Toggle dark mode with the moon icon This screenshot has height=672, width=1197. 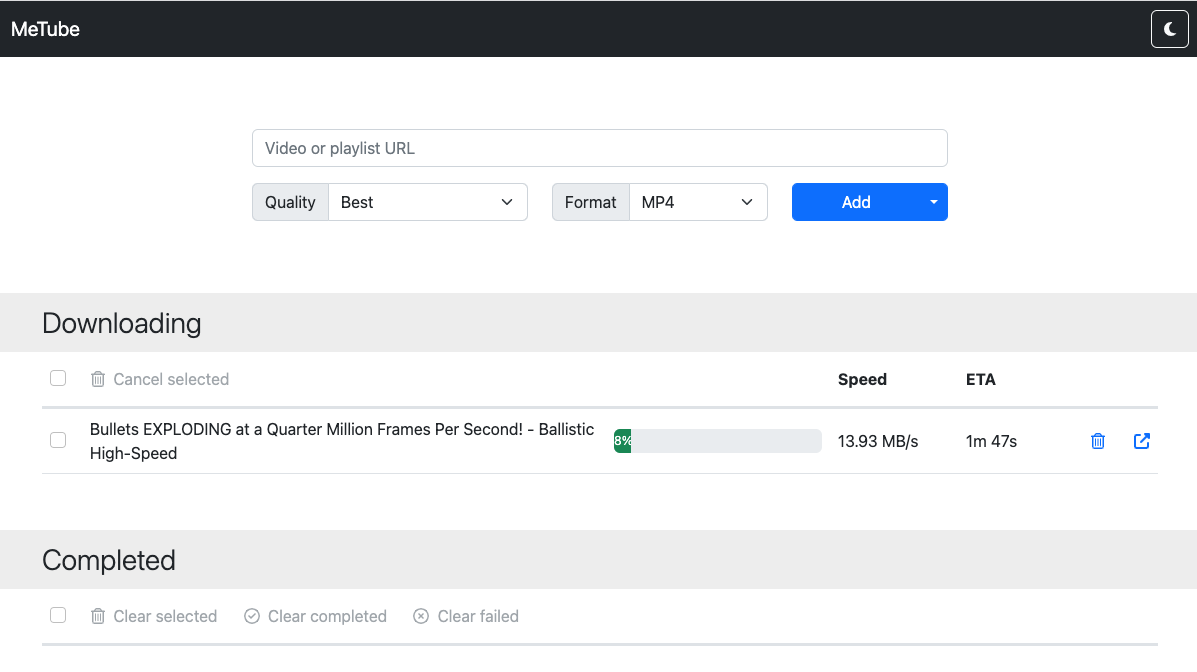tap(1169, 29)
